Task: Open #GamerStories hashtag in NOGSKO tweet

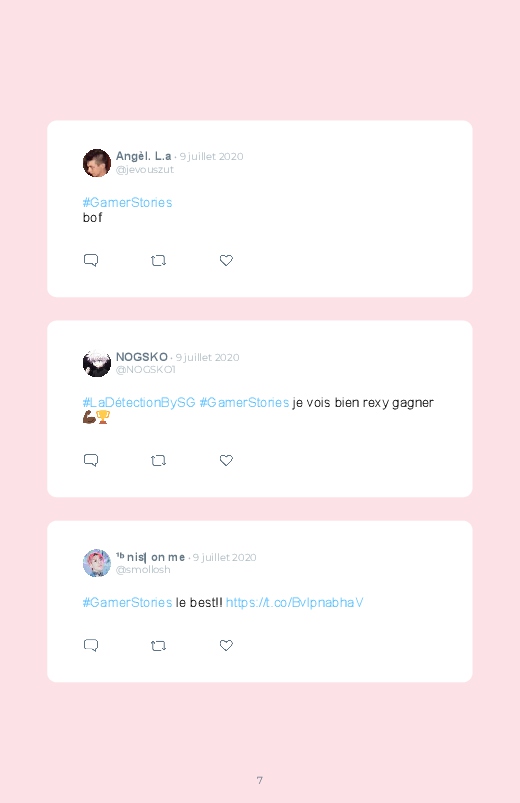Action: click(244, 403)
